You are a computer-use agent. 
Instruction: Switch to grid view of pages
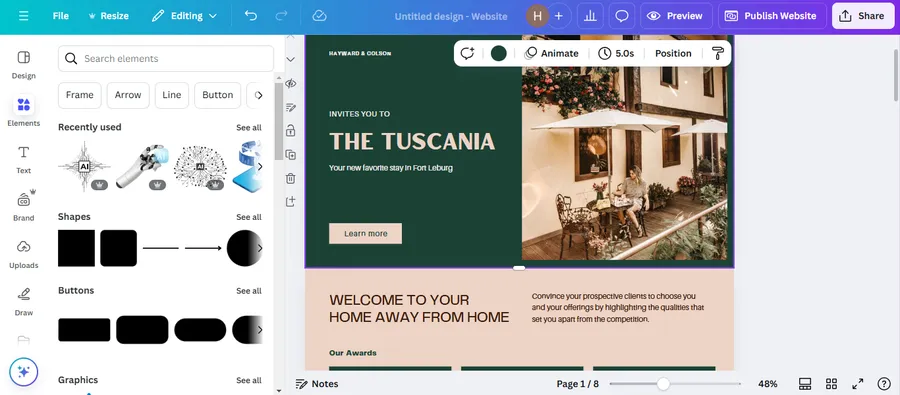point(831,384)
